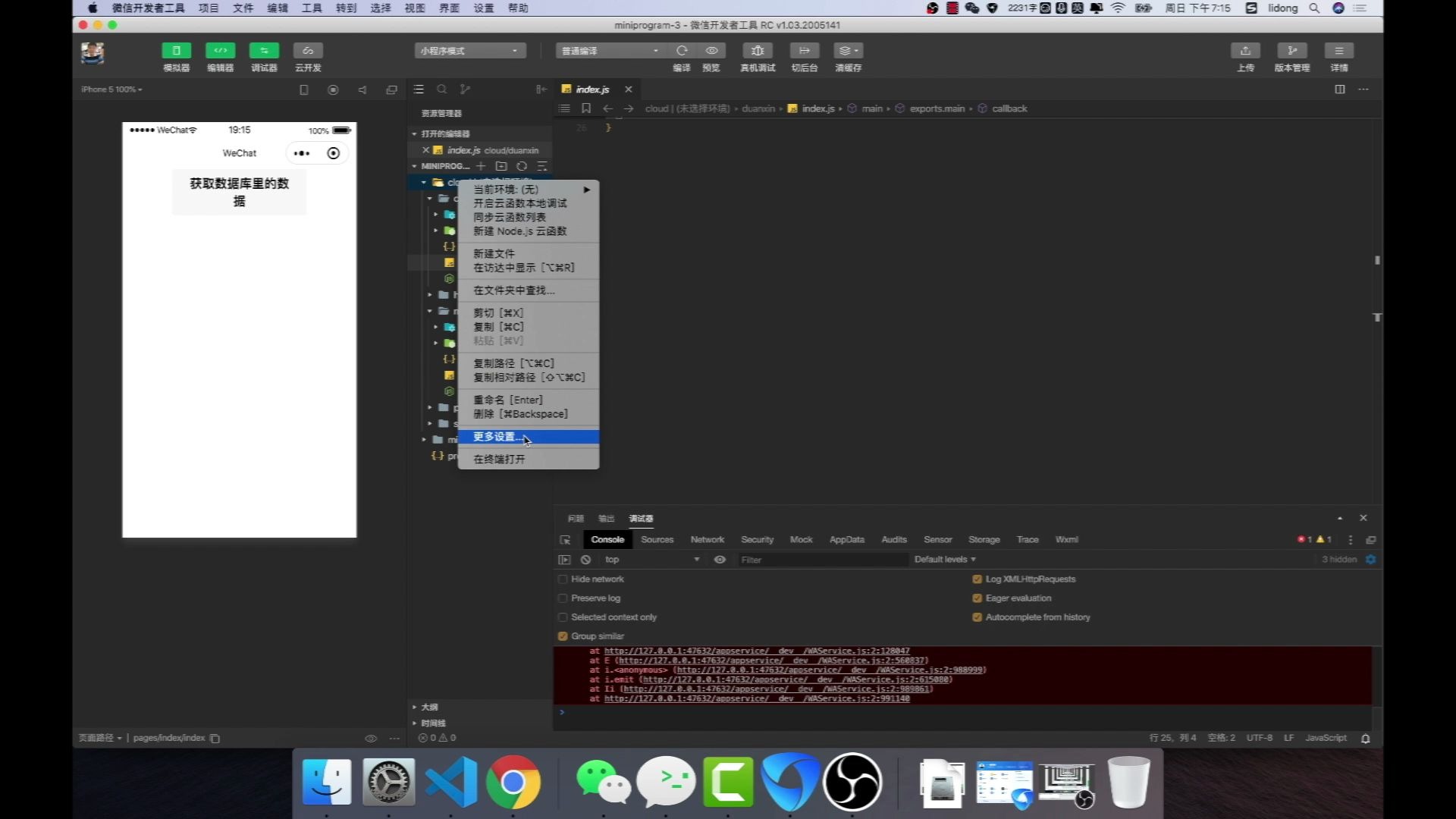Open project details (详情) panel
Screen dimensions: 1456x819
[1339, 51]
